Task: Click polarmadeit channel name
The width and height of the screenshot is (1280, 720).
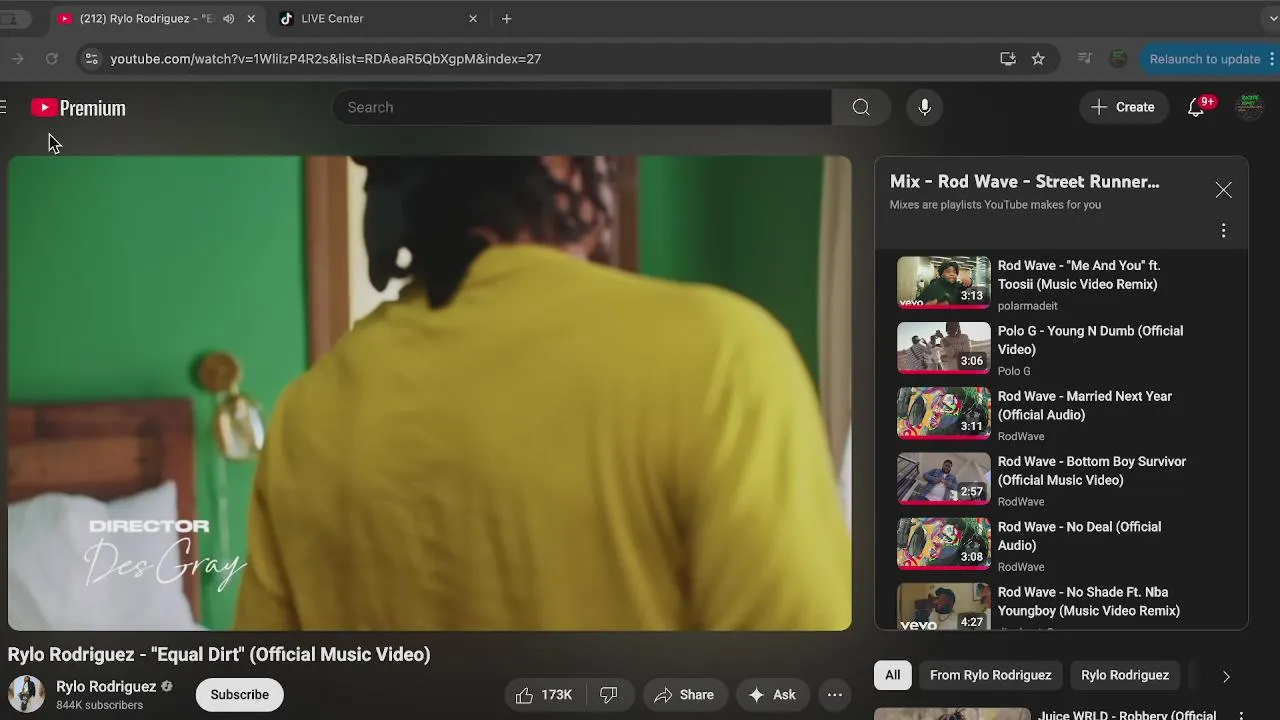Action: click(x=1027, y=306)
